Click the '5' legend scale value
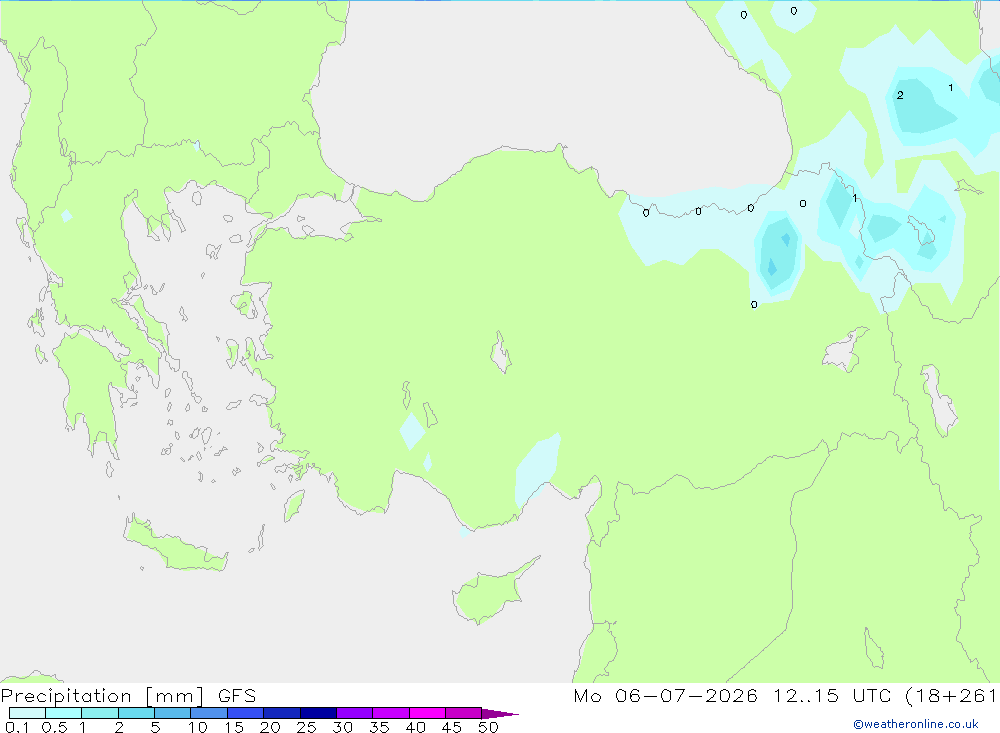 155,727
